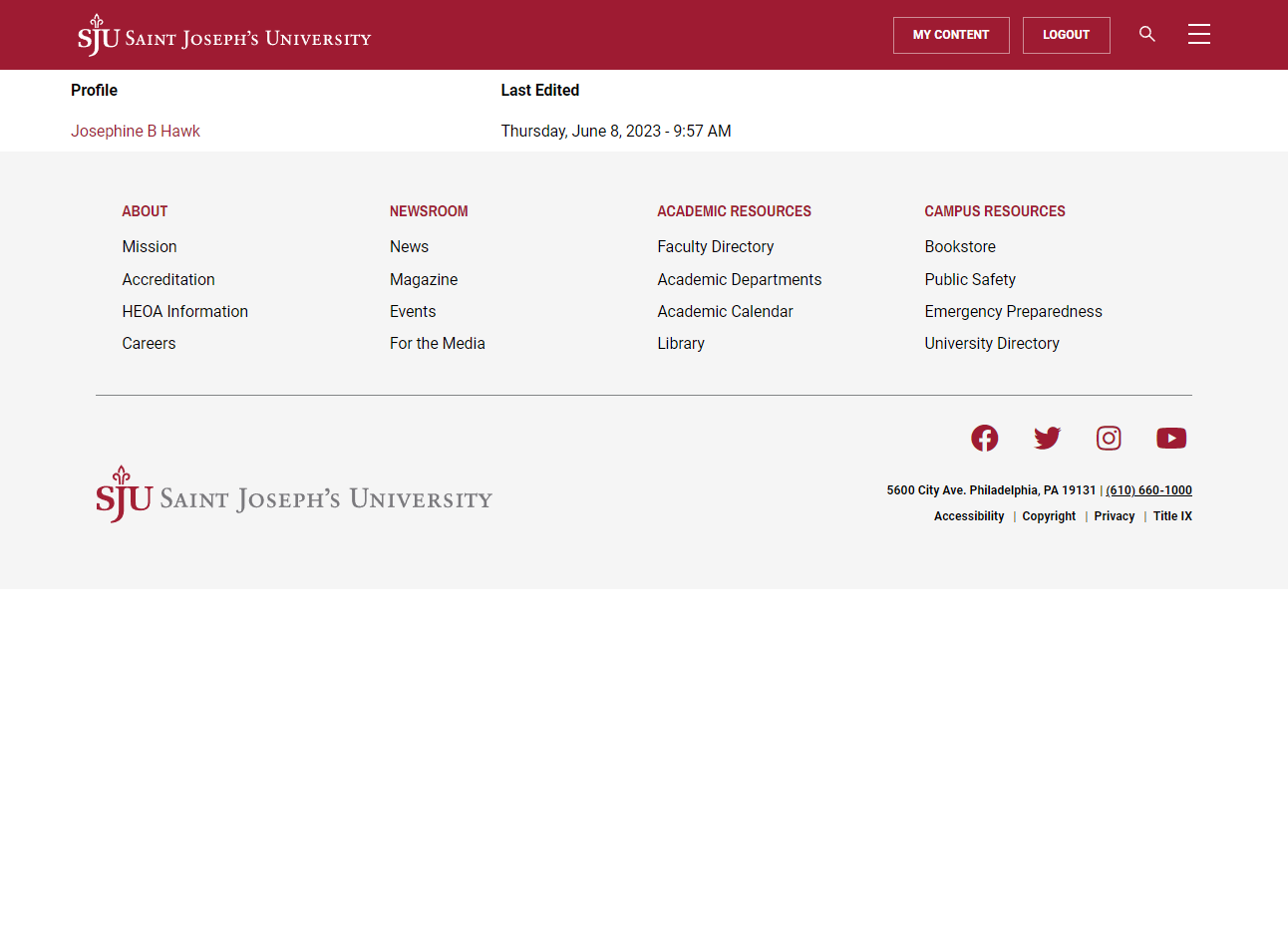This screenshot has height=938, width=1288.
Task: Click the MY CONTENT button
Action: pyautogui.click(x=951, y=35)
